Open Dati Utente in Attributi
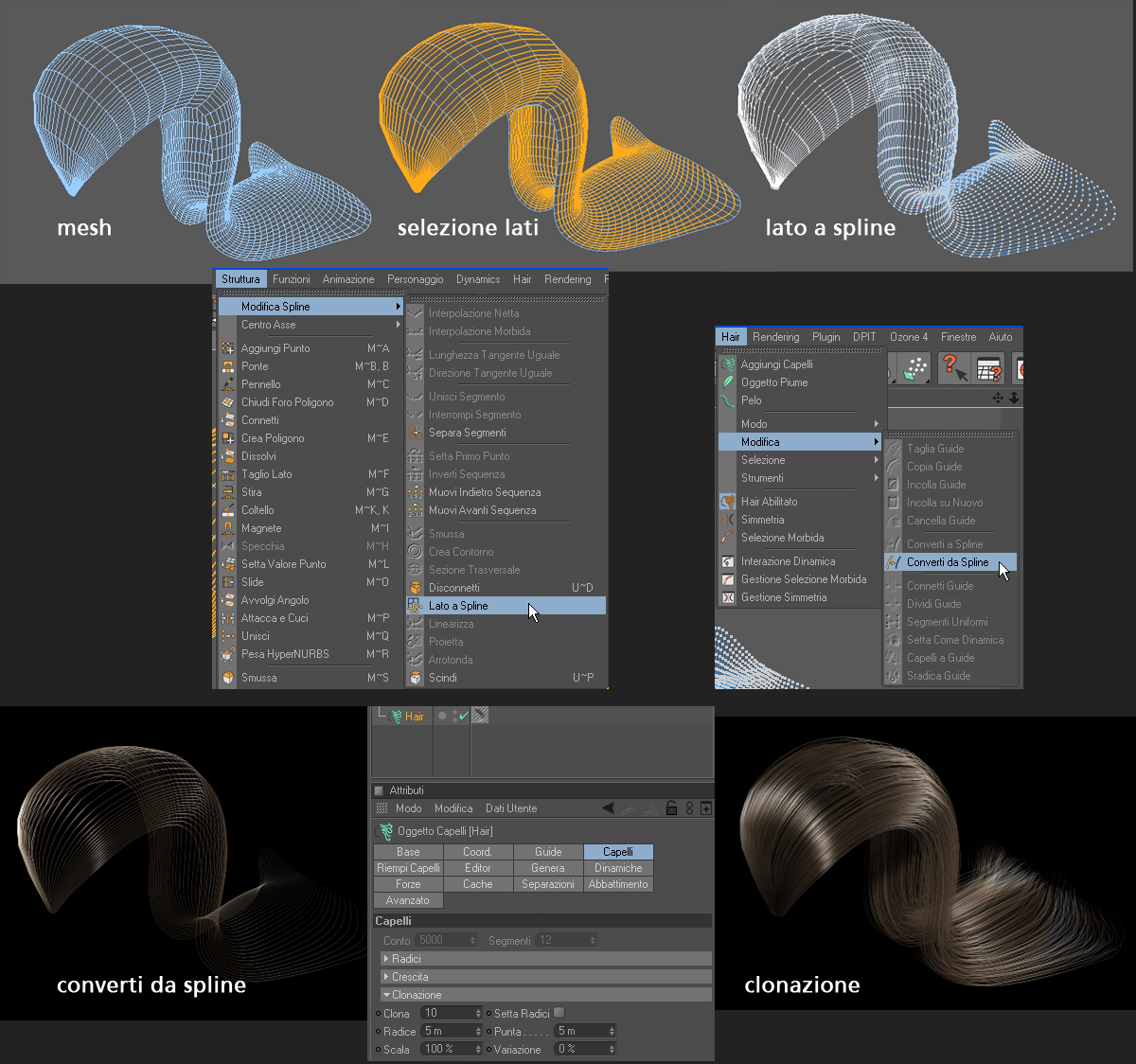This screenshot has height=1064, width=1136. 511,808
